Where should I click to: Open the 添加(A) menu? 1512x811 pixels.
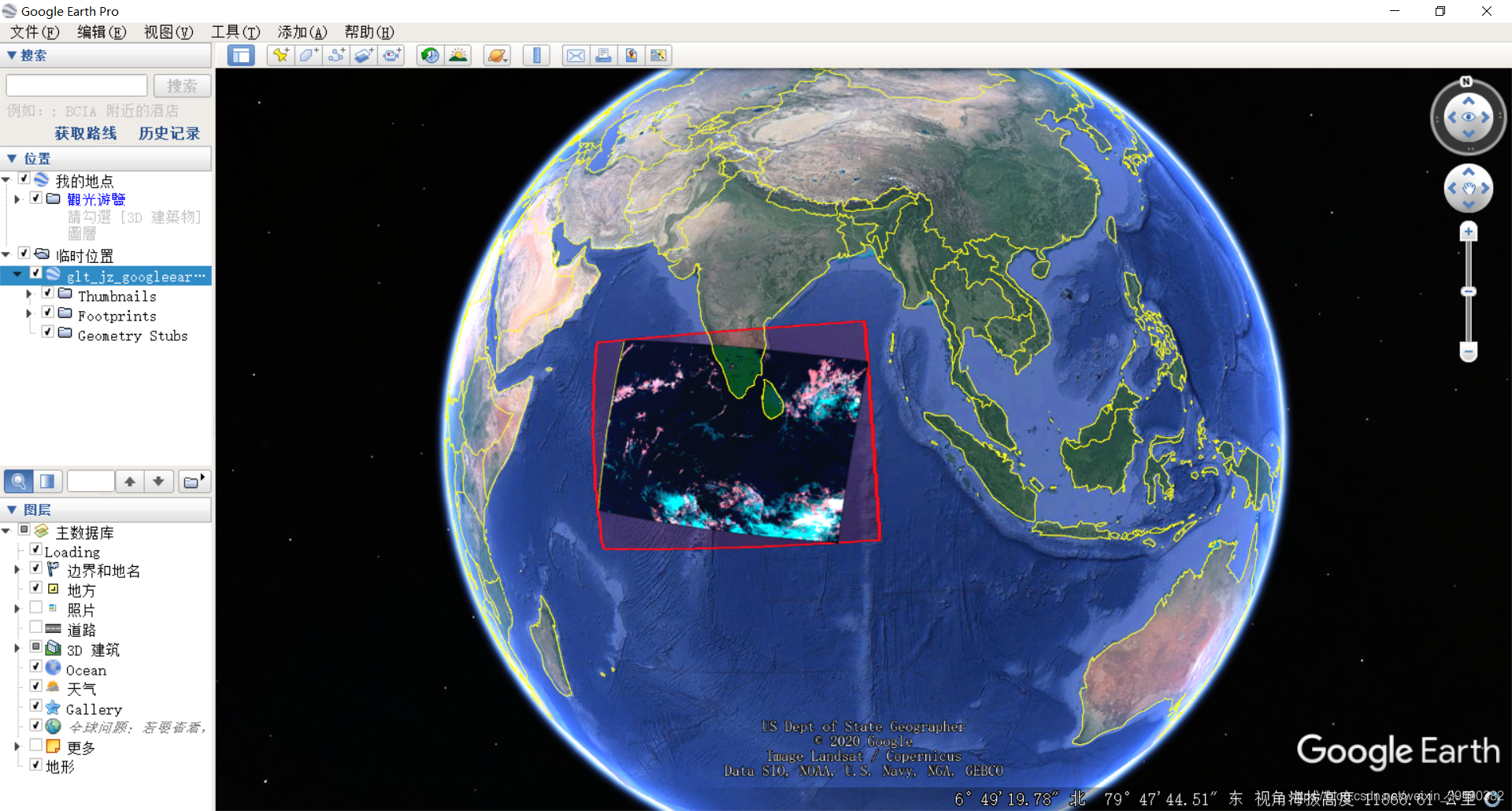click(x=302, y=32)
